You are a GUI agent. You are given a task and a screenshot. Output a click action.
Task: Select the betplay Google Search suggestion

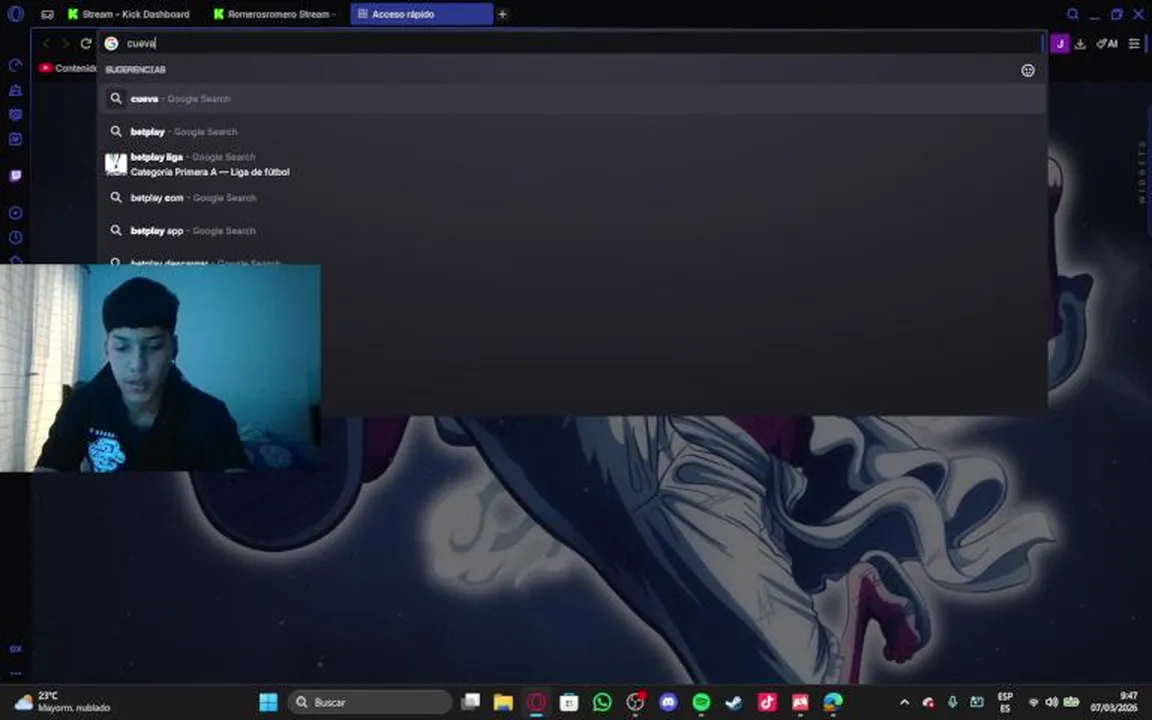[572, 132]
